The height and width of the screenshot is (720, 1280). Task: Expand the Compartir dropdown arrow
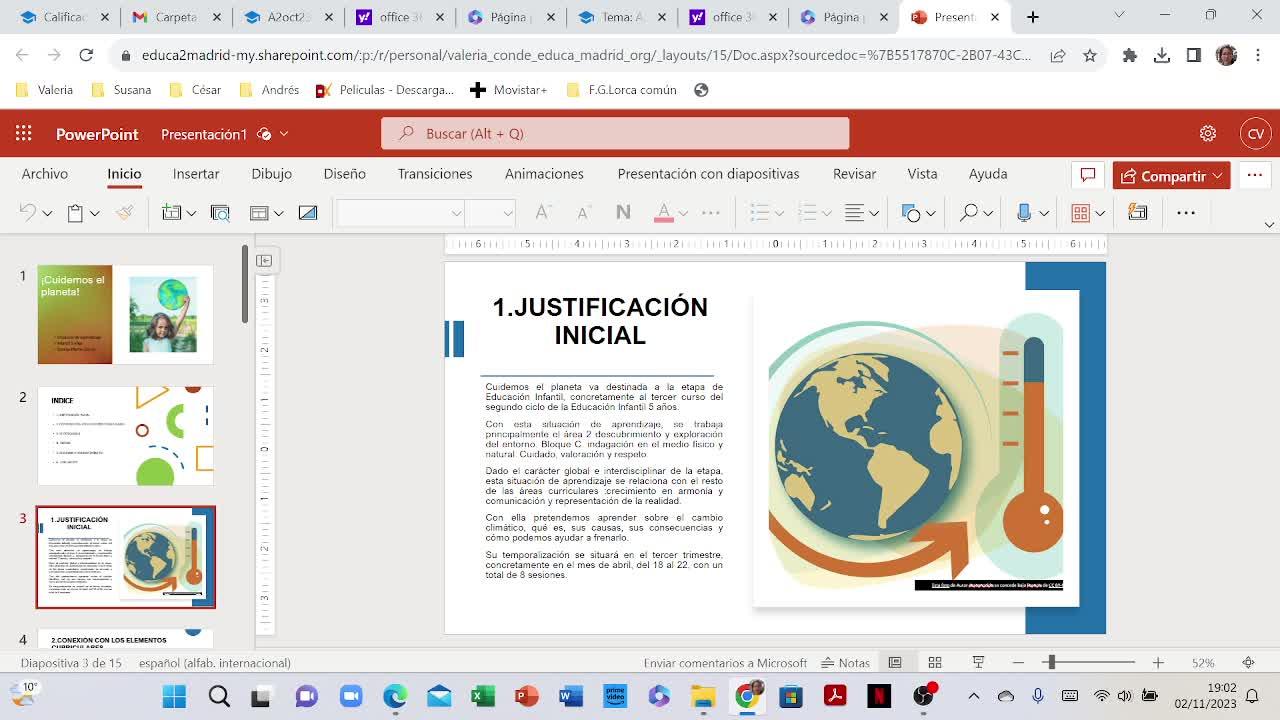pos(1217,176)
